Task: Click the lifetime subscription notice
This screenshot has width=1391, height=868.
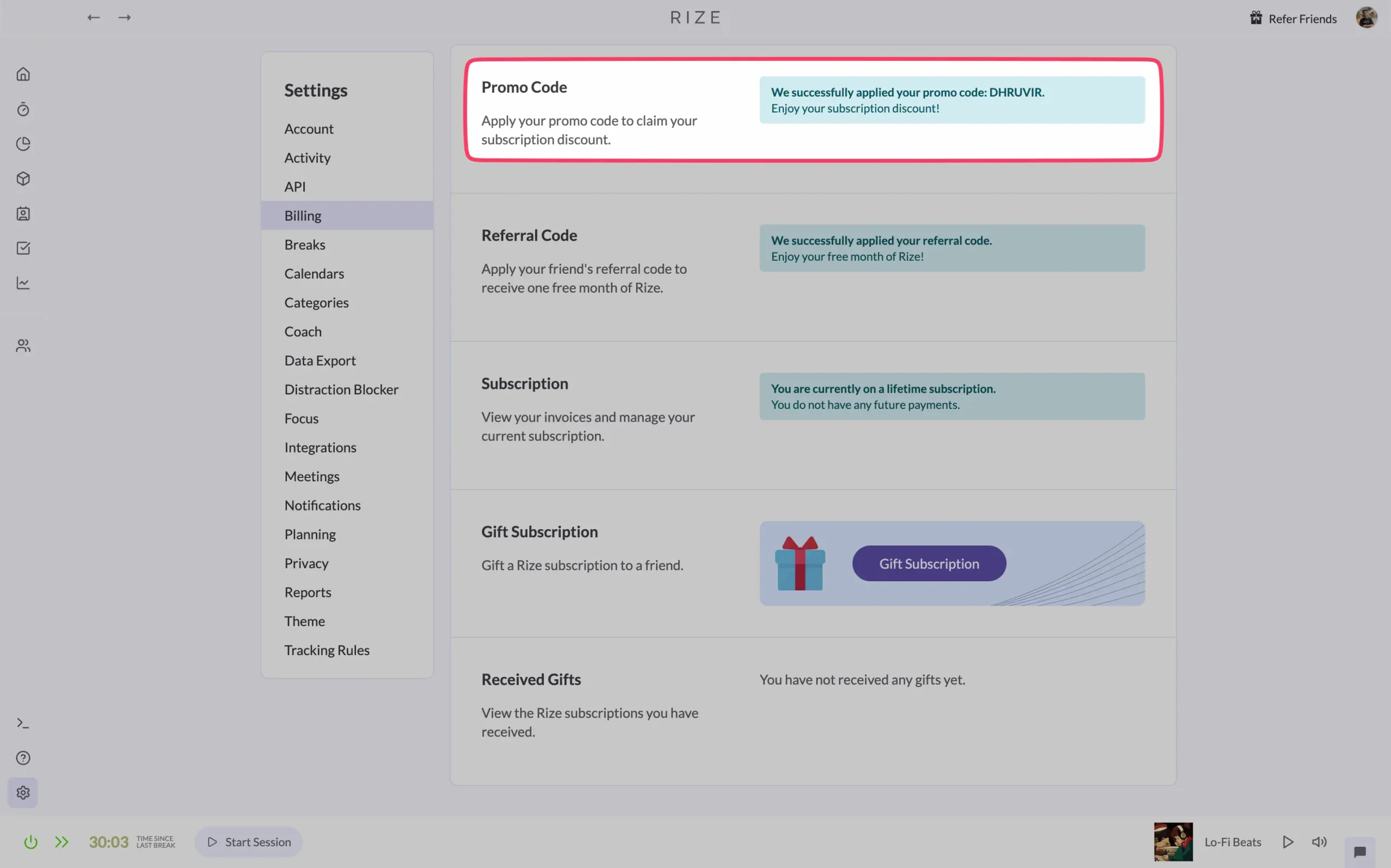Action: coord(952,396)
